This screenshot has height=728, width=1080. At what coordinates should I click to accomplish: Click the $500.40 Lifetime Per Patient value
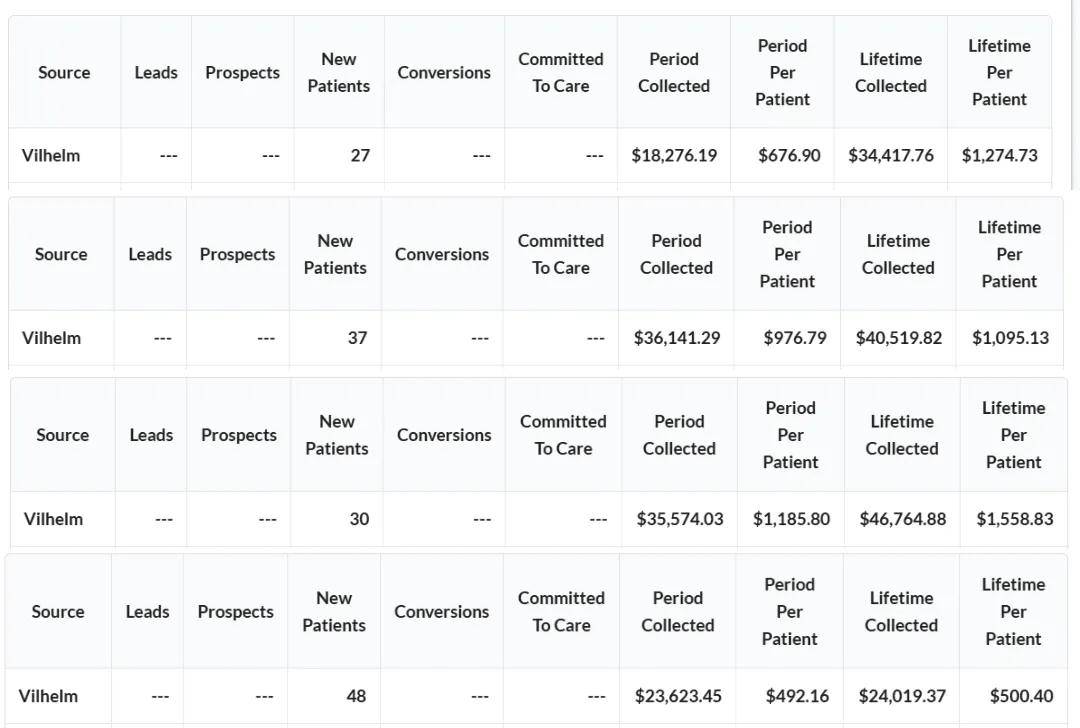tap(1021, 696)
